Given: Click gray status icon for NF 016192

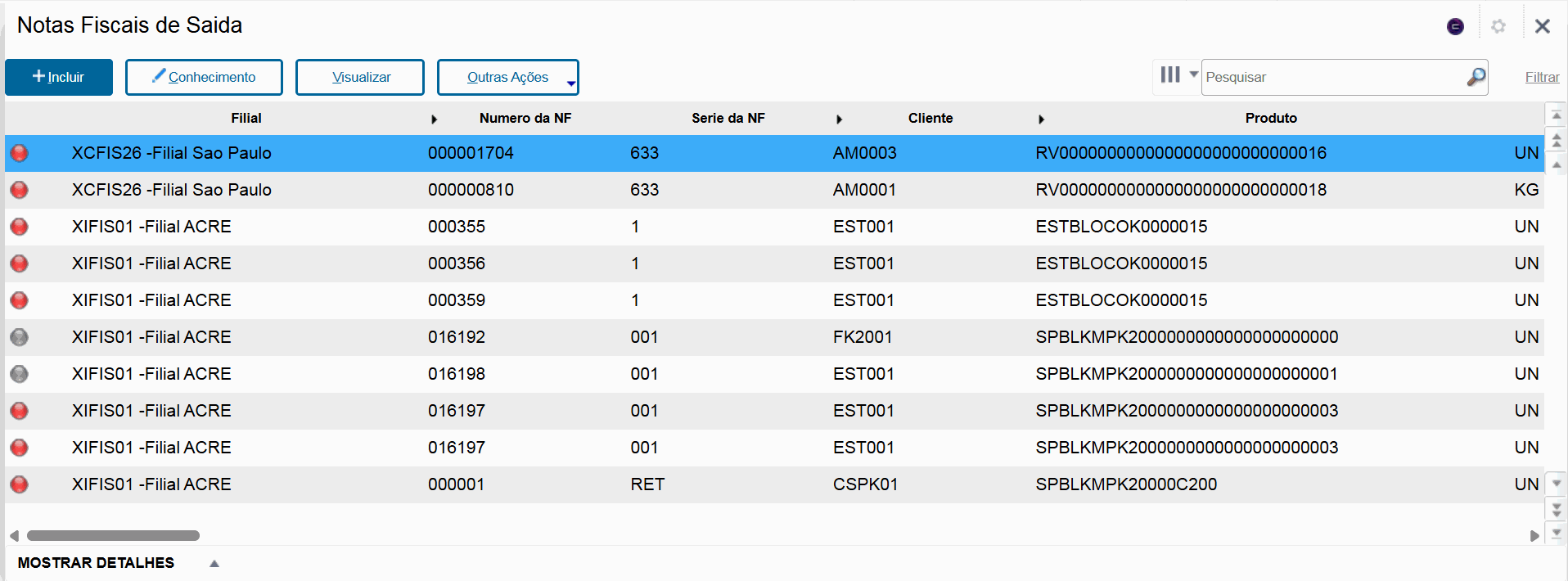Looking at the screenshot, I should [19, 337].
